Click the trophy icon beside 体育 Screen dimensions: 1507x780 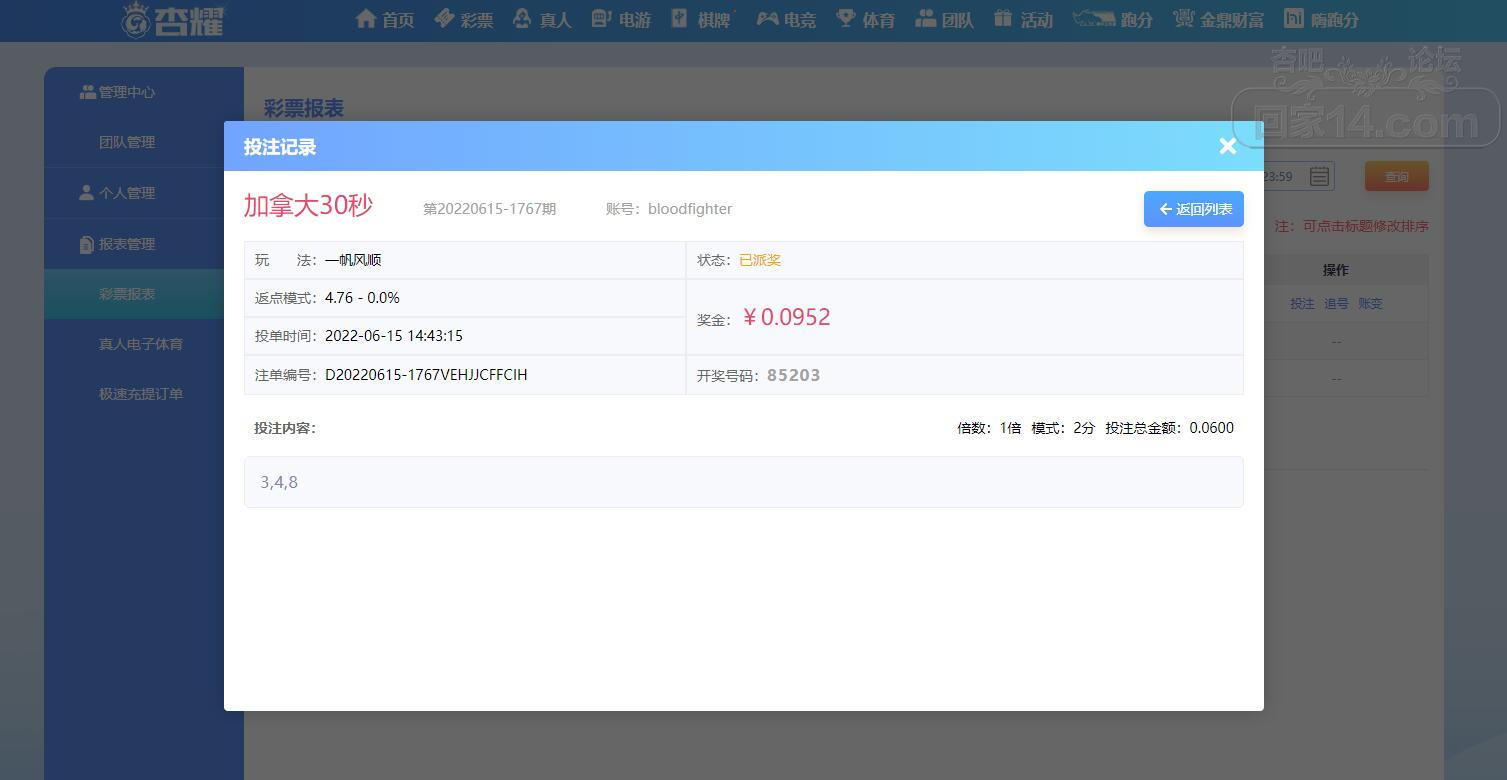coord(846,18)
